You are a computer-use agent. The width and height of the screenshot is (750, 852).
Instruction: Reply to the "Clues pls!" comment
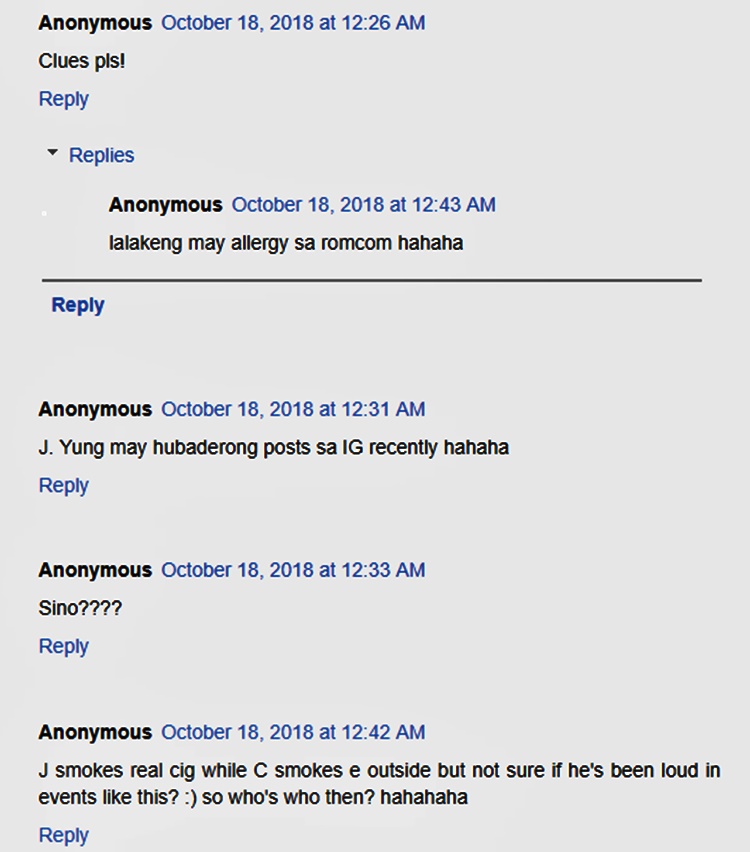pos(63,99)
